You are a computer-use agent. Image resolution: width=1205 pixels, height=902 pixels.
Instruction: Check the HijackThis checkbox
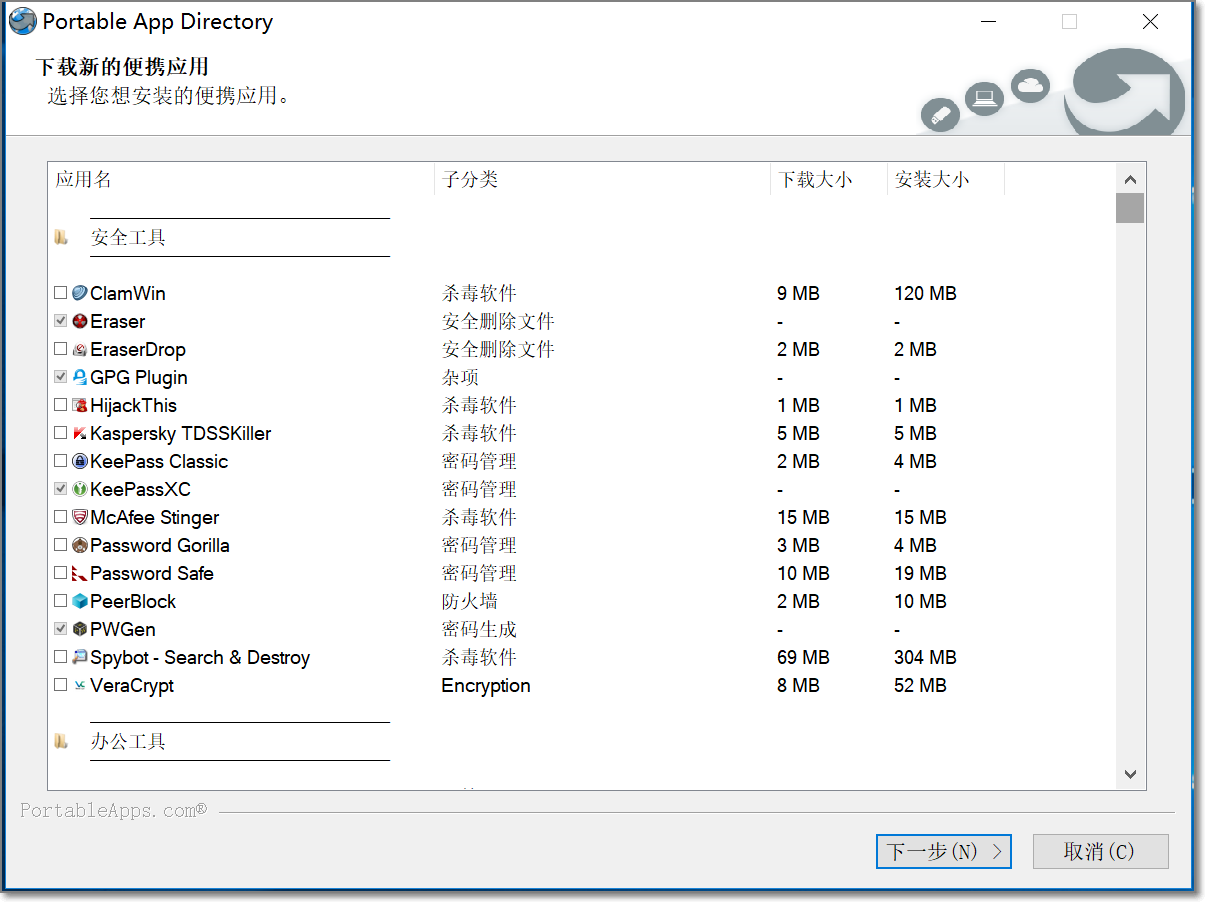(x=61, y=405)
